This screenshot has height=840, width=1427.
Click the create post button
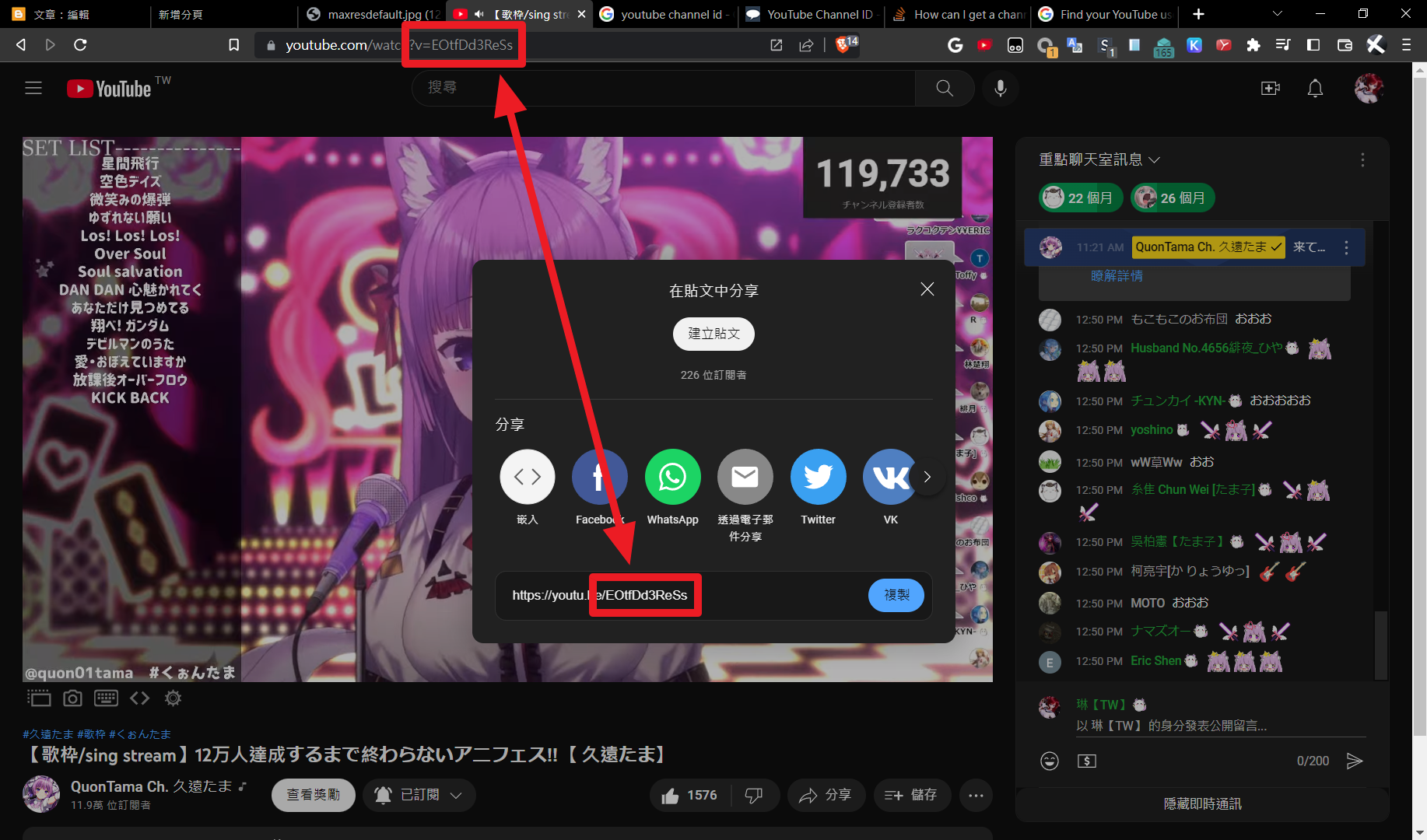(713, 334)
